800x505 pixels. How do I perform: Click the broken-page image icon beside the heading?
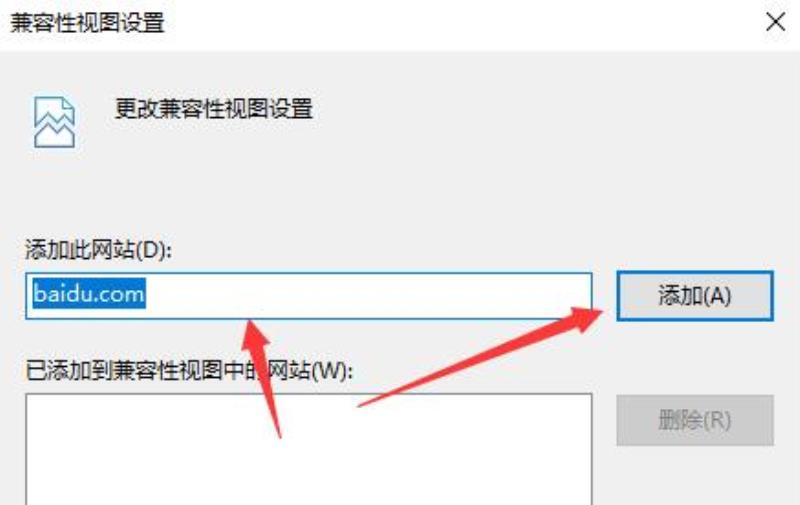(x=55, y=122)
